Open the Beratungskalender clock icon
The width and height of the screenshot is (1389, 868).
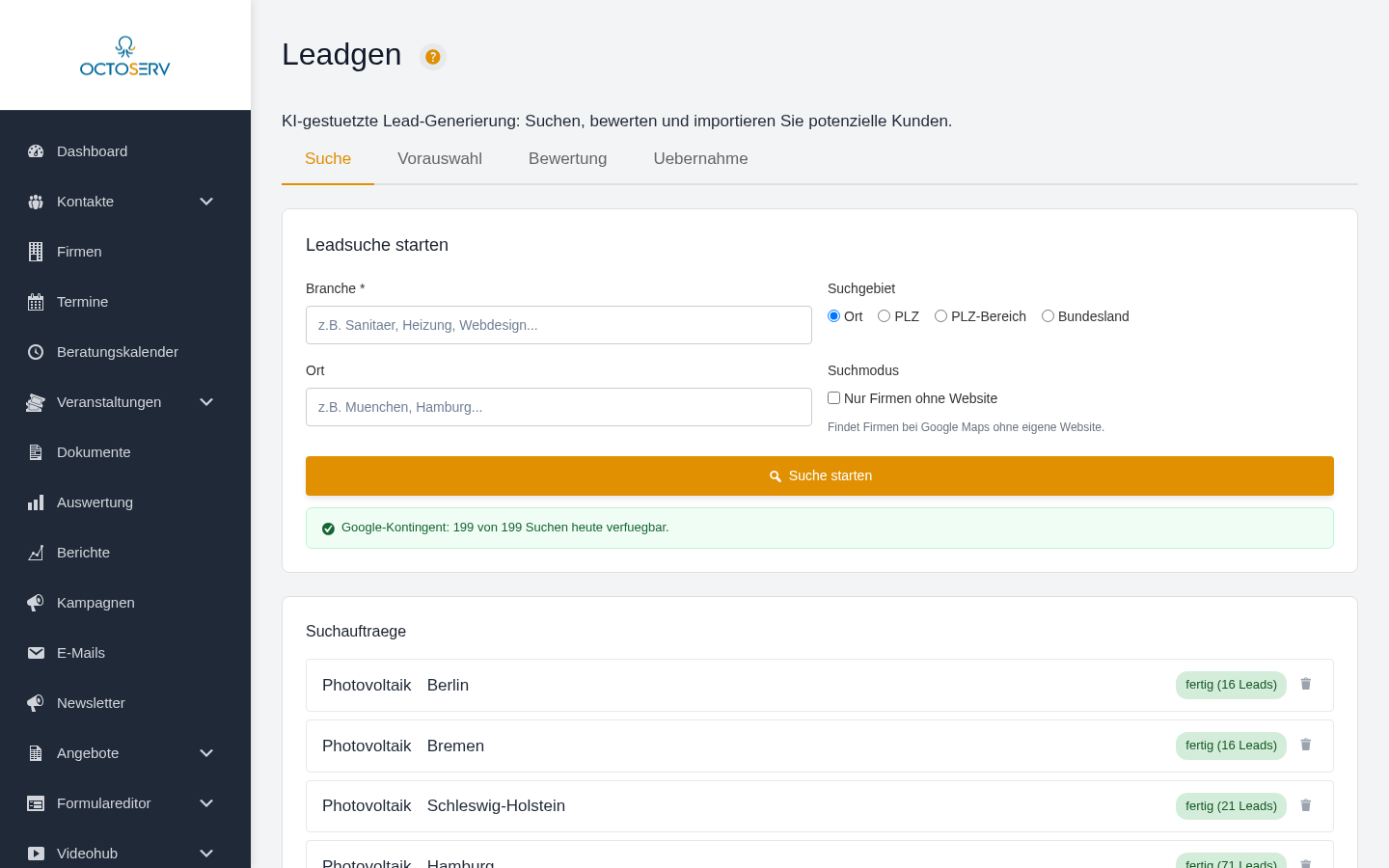[x=36, y=352]
